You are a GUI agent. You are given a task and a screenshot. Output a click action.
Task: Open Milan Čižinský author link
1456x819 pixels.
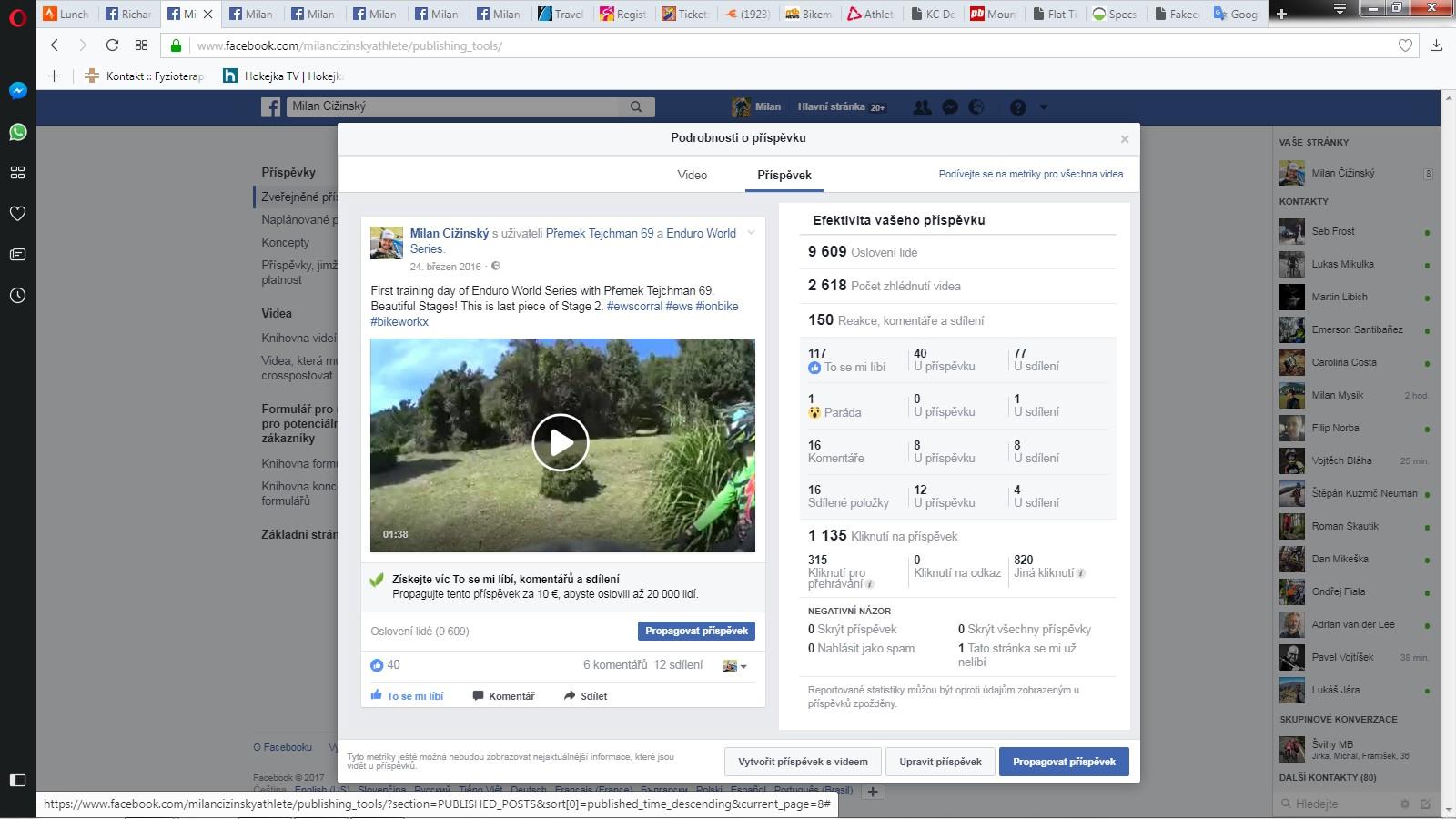[x=450, y=233]
